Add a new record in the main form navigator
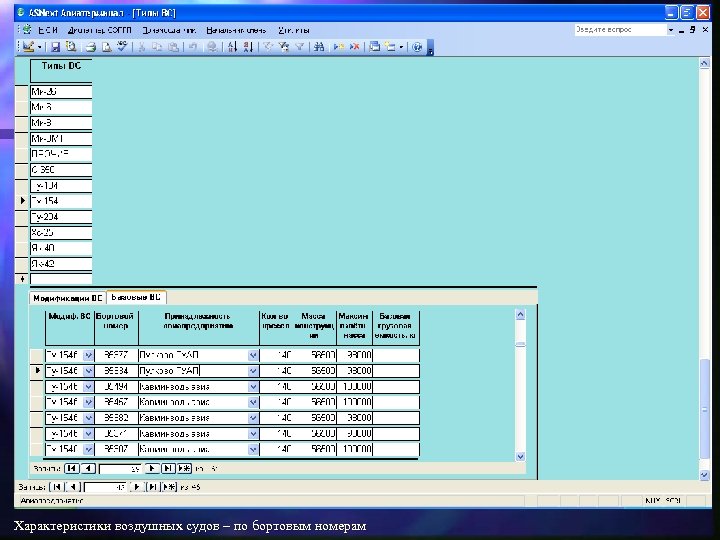720x540 pixels. coord(169,487)
